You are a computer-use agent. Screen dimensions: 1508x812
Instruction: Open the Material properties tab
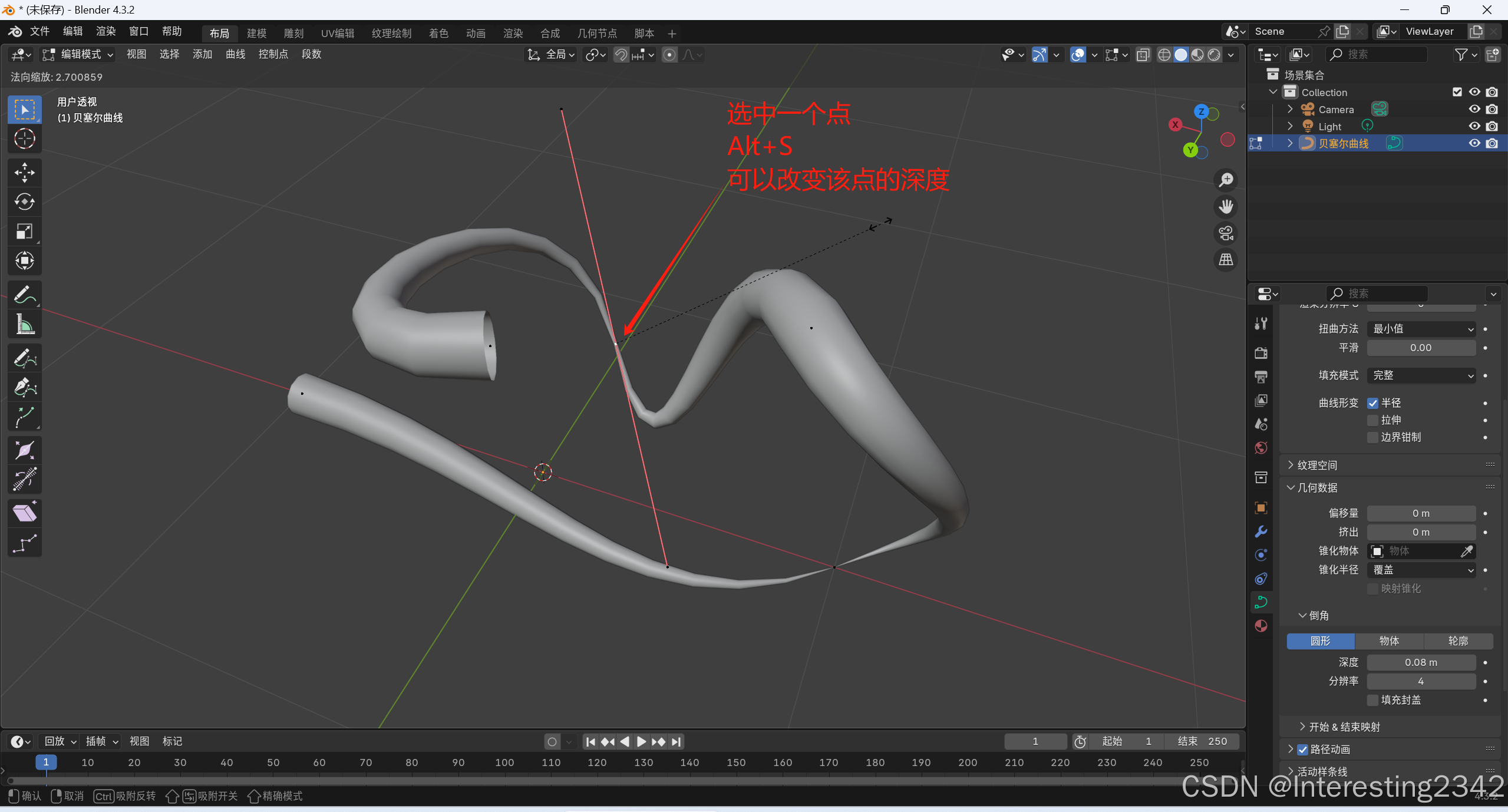click(1261, 626)
